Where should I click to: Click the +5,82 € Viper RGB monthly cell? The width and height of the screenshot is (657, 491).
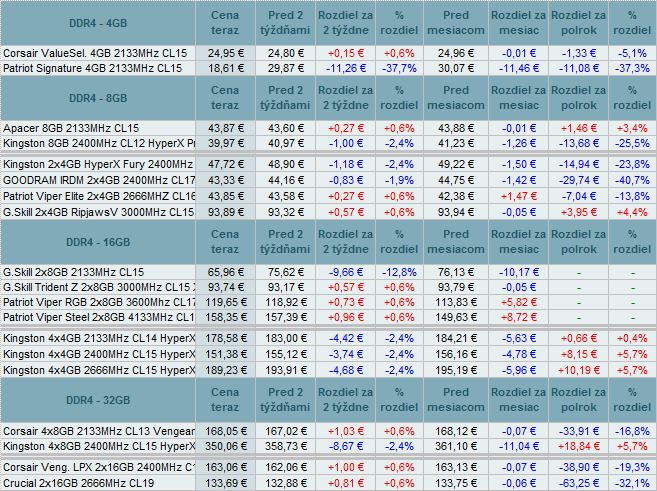[519, 302]
